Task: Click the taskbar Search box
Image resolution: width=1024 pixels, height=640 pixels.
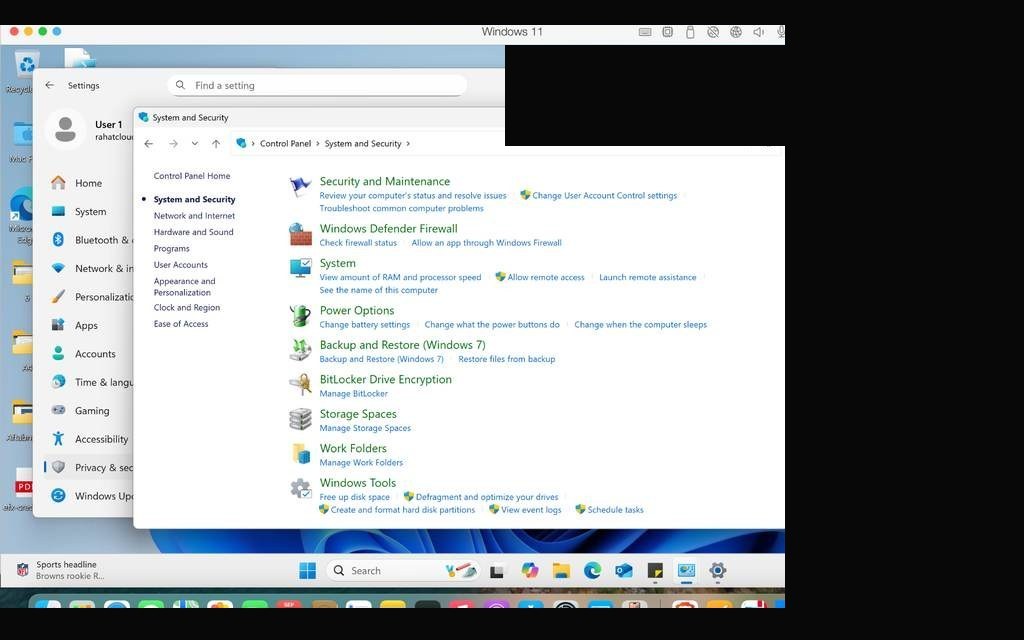Action: coord(402,571)
